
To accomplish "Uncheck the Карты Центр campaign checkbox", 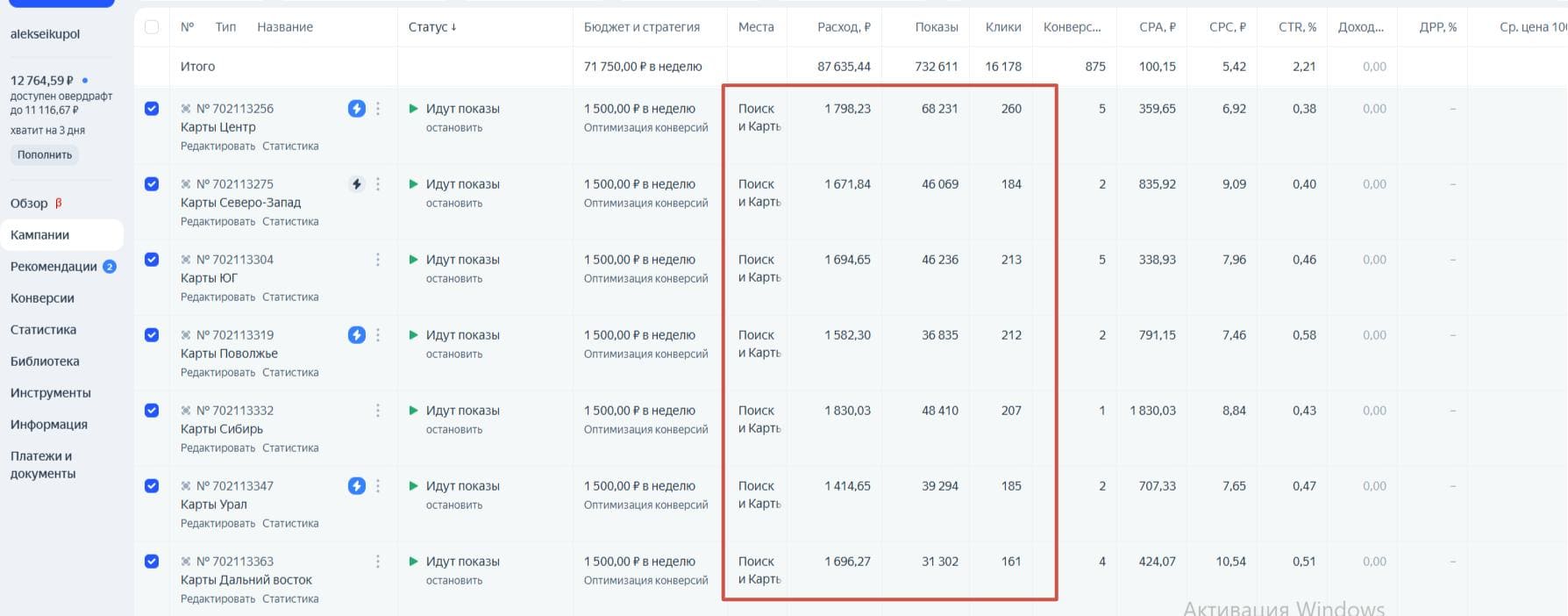I will pos(152,109).
